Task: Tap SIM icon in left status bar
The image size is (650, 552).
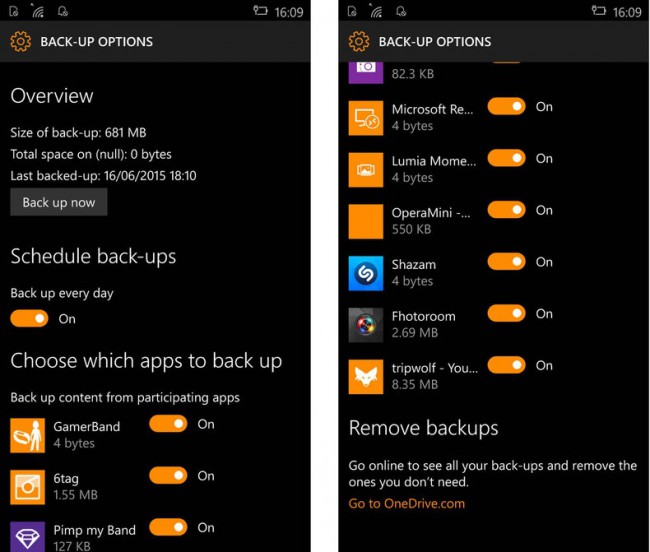Action: tap(14, 11)
